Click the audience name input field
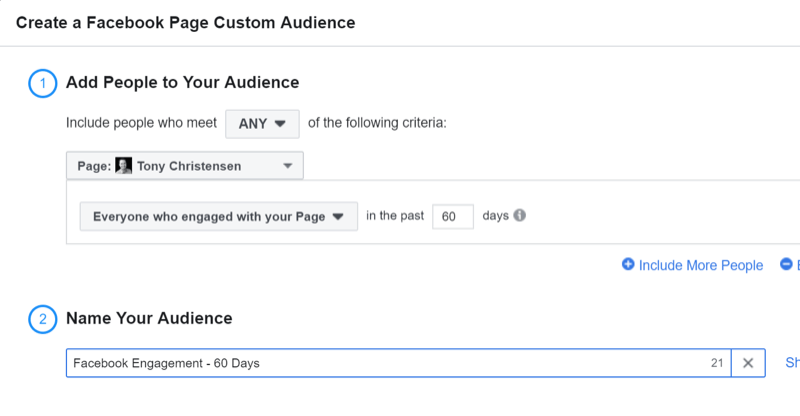Viewport: 800px width, 416px height. pos(398,363)
